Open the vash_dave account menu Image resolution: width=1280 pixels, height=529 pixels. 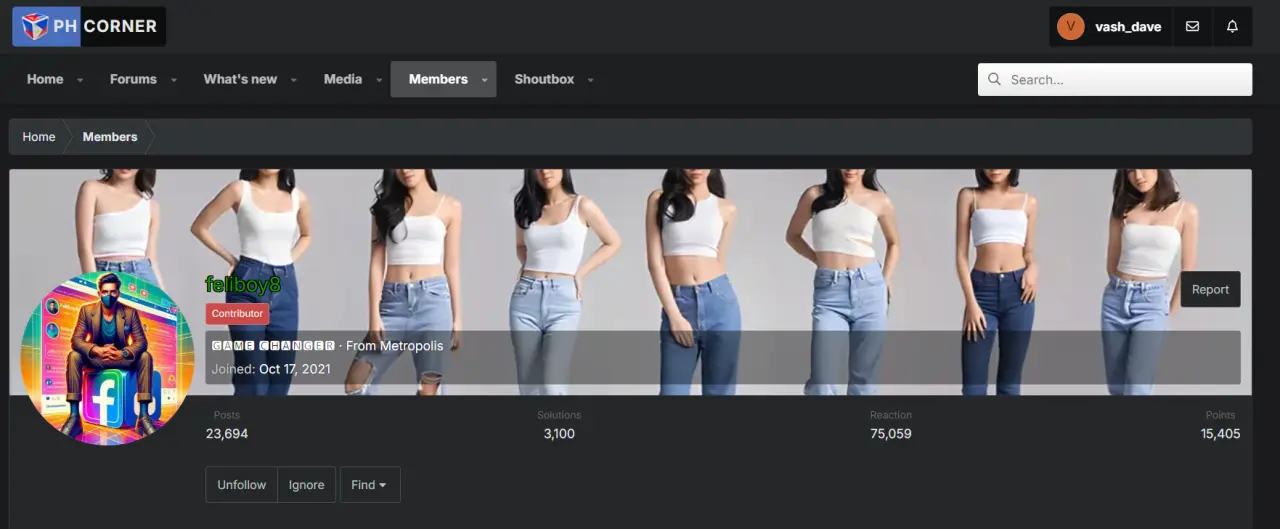tap(1111, 27)
